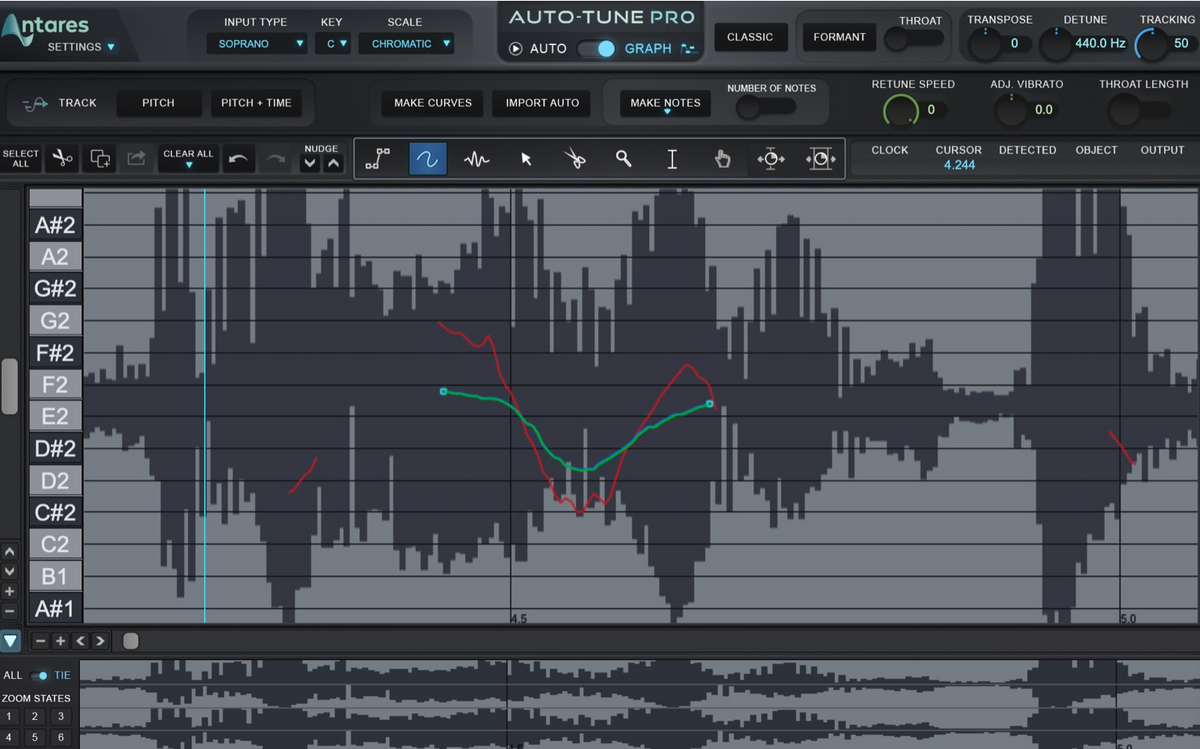Click the horizontal scrollbar handle
The width and height of the screenshot is (1200, 749).
tap(131, 641)
